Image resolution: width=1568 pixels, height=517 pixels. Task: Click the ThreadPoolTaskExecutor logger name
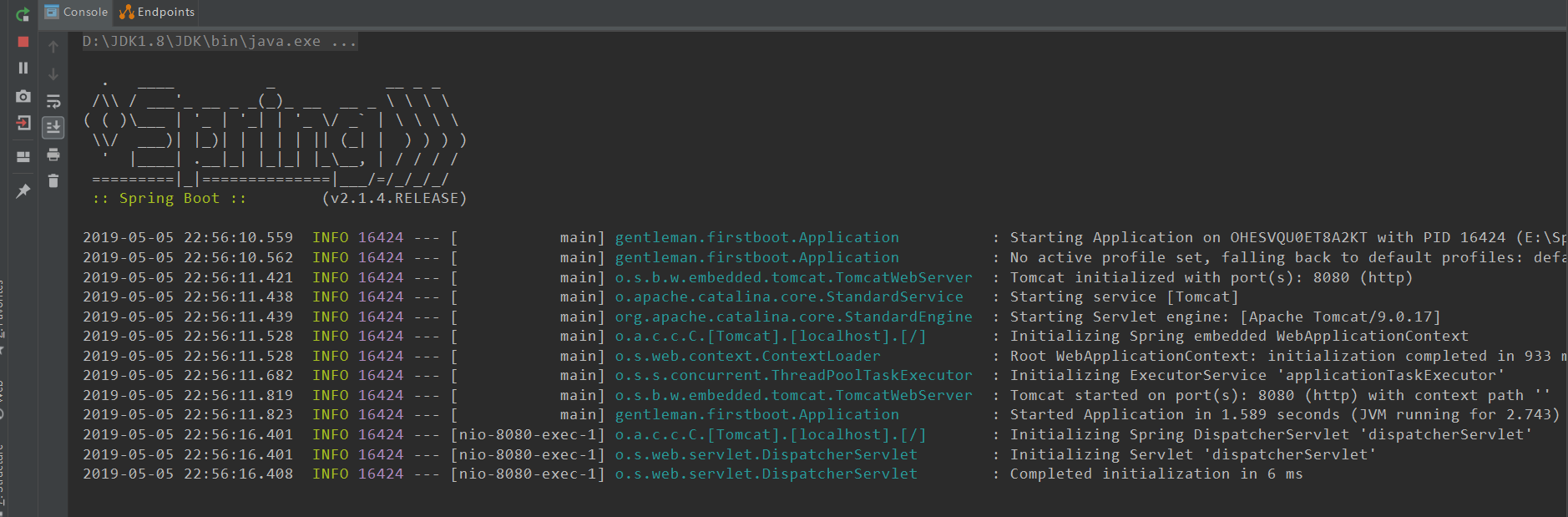coord(793,375)
